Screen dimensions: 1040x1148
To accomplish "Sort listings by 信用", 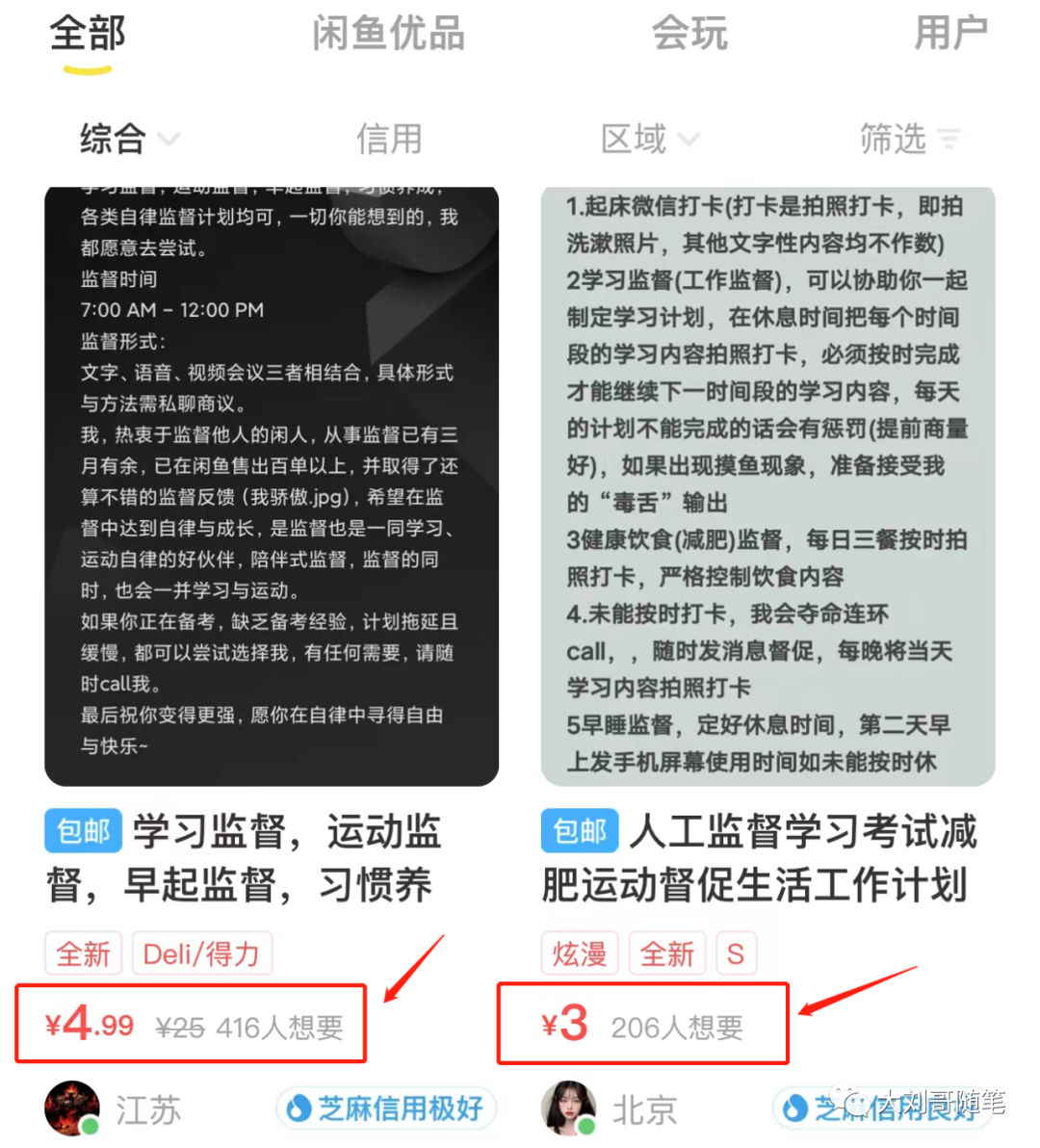I will (x=389, y=139).
